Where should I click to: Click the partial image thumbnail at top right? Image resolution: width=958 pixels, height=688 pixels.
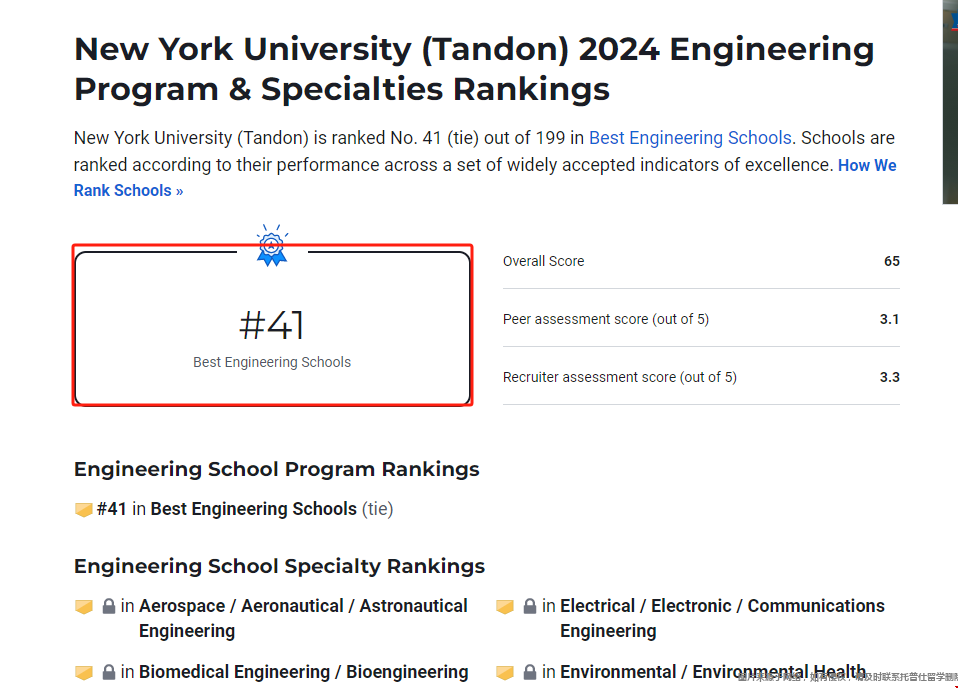[x=950, y=100]
